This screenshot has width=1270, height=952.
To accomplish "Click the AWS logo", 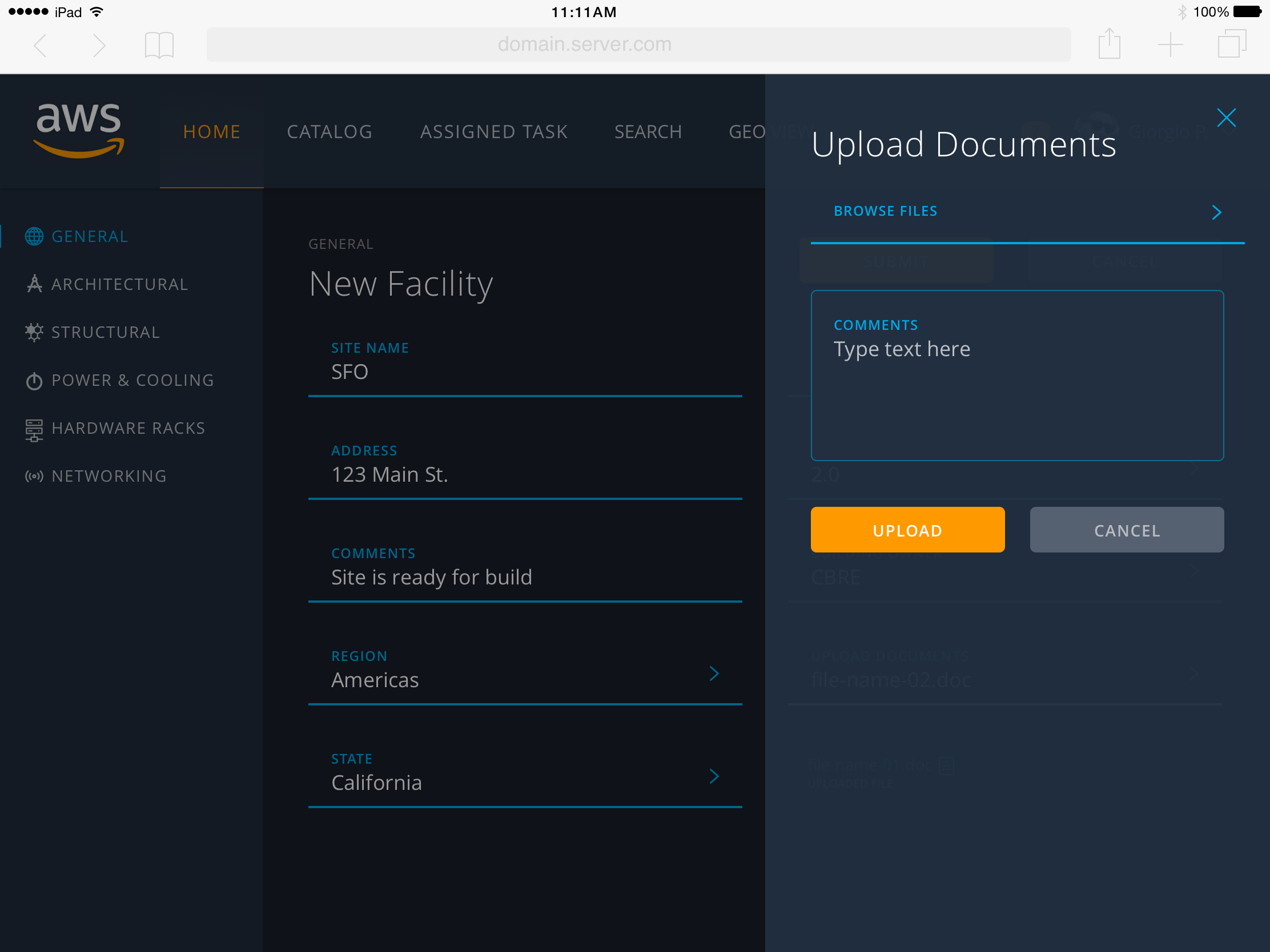I will (x=79, y=130).
